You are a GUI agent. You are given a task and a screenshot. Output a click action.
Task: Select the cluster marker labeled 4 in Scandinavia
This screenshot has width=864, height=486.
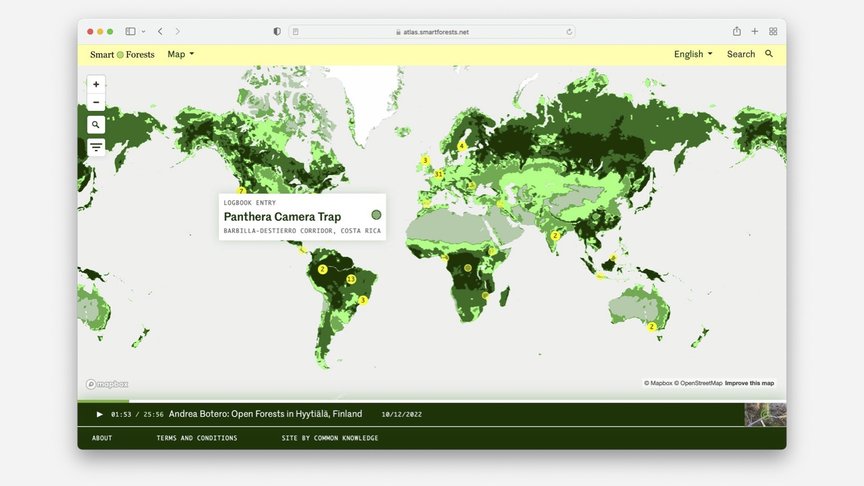[x=462, y=146]
